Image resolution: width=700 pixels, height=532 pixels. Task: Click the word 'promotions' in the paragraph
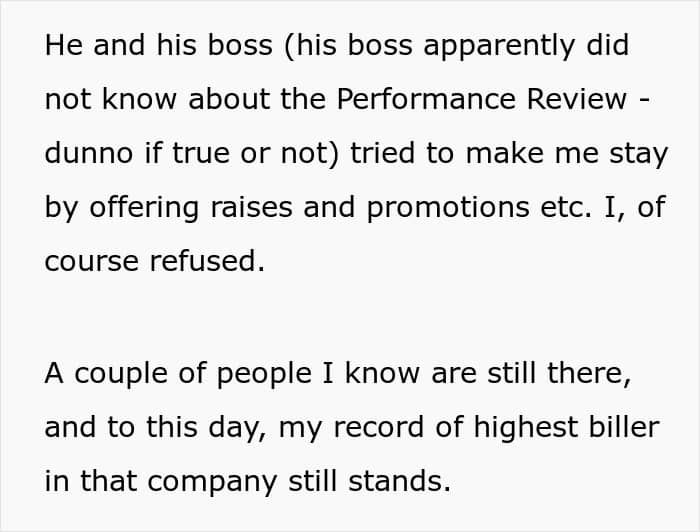448,210
